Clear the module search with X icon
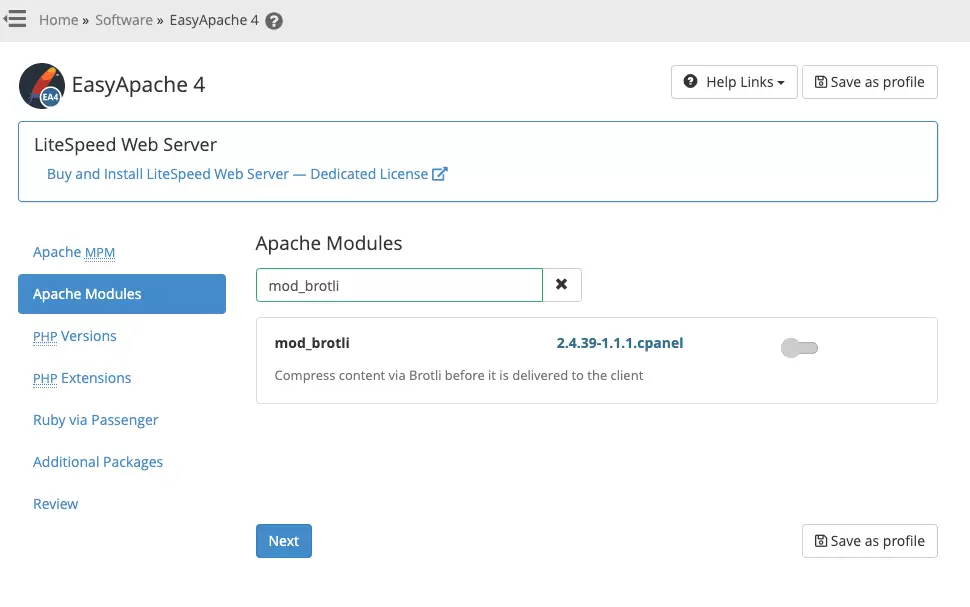The height and width of the screenshot is (607, 970). (x=562, y=285)
